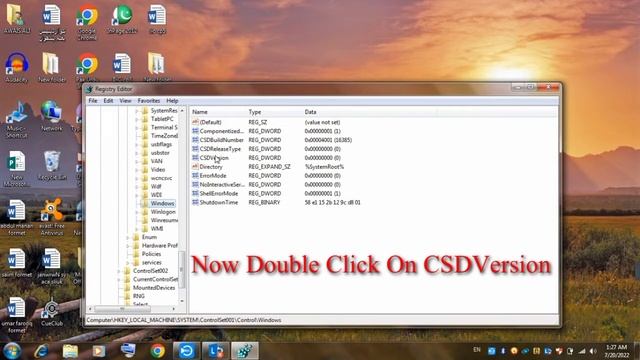Open the Favorites menu

tap(149, 100)
